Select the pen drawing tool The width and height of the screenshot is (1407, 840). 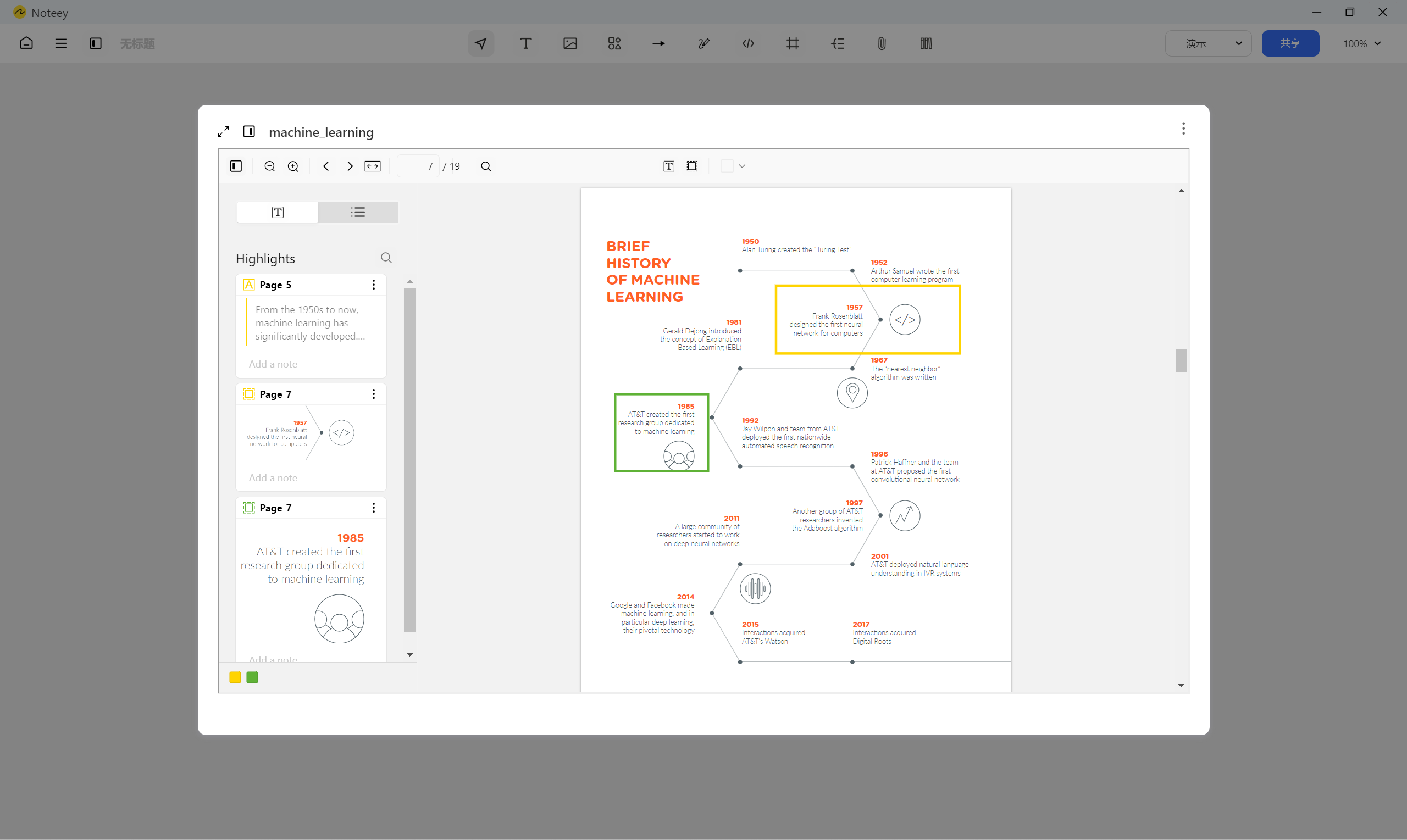(704, 43)
